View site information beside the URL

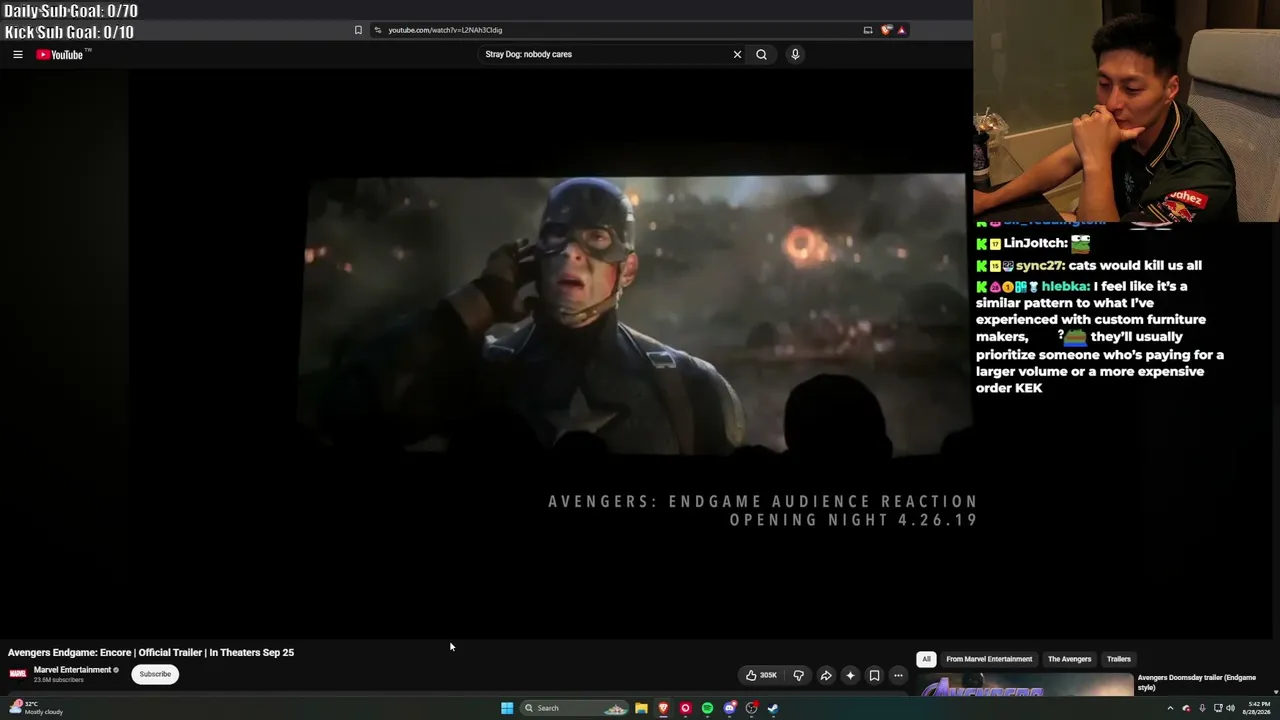pos(377,30)
